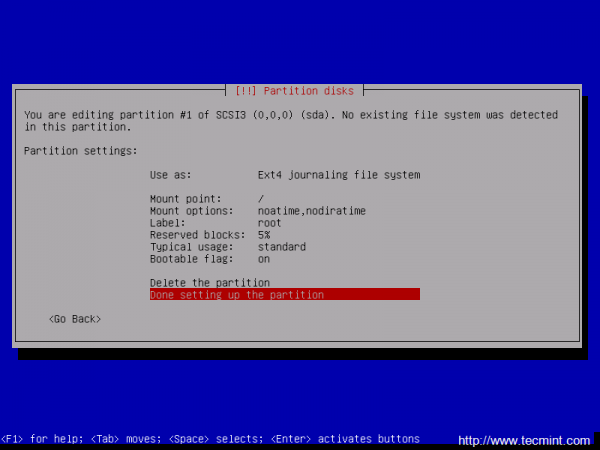
Task: Select the "Reserved blocks:" label
Action: (x=197, y=235)
